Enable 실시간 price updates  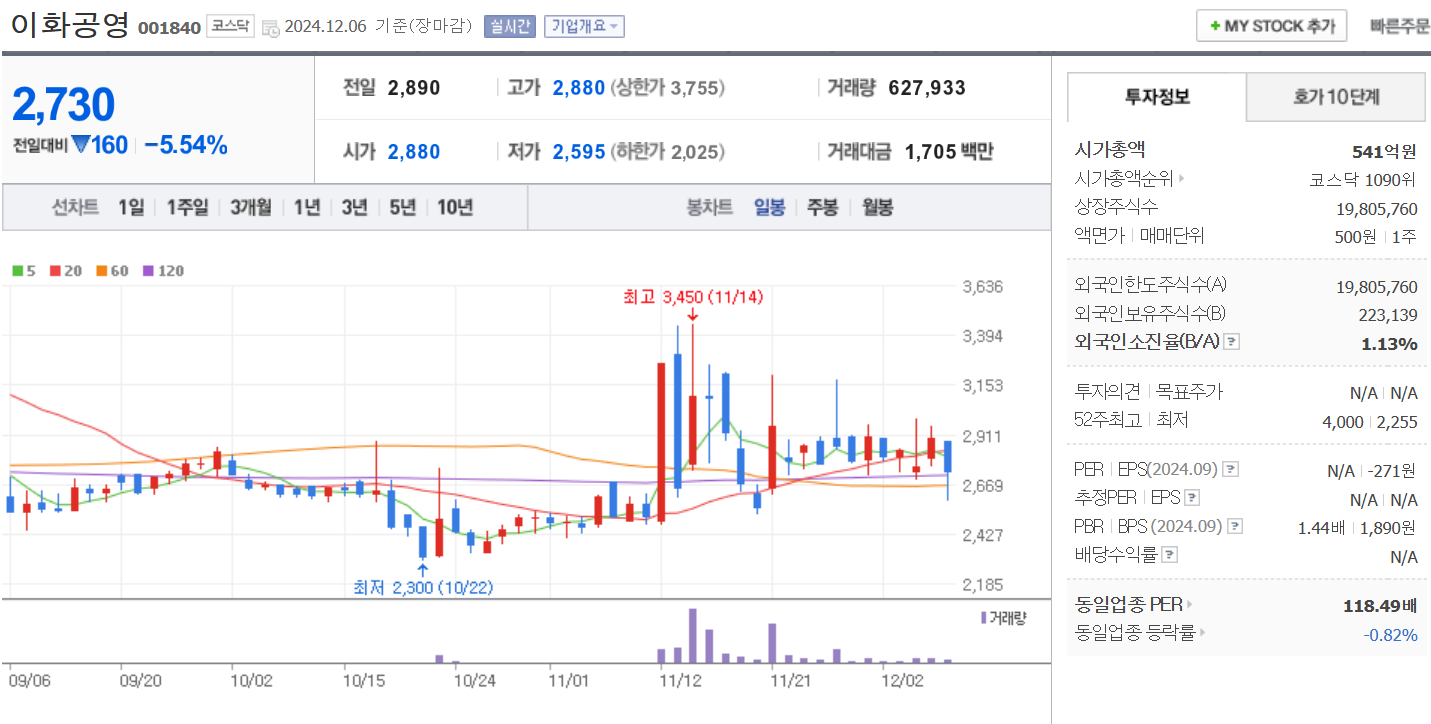[x=512, y=26]
